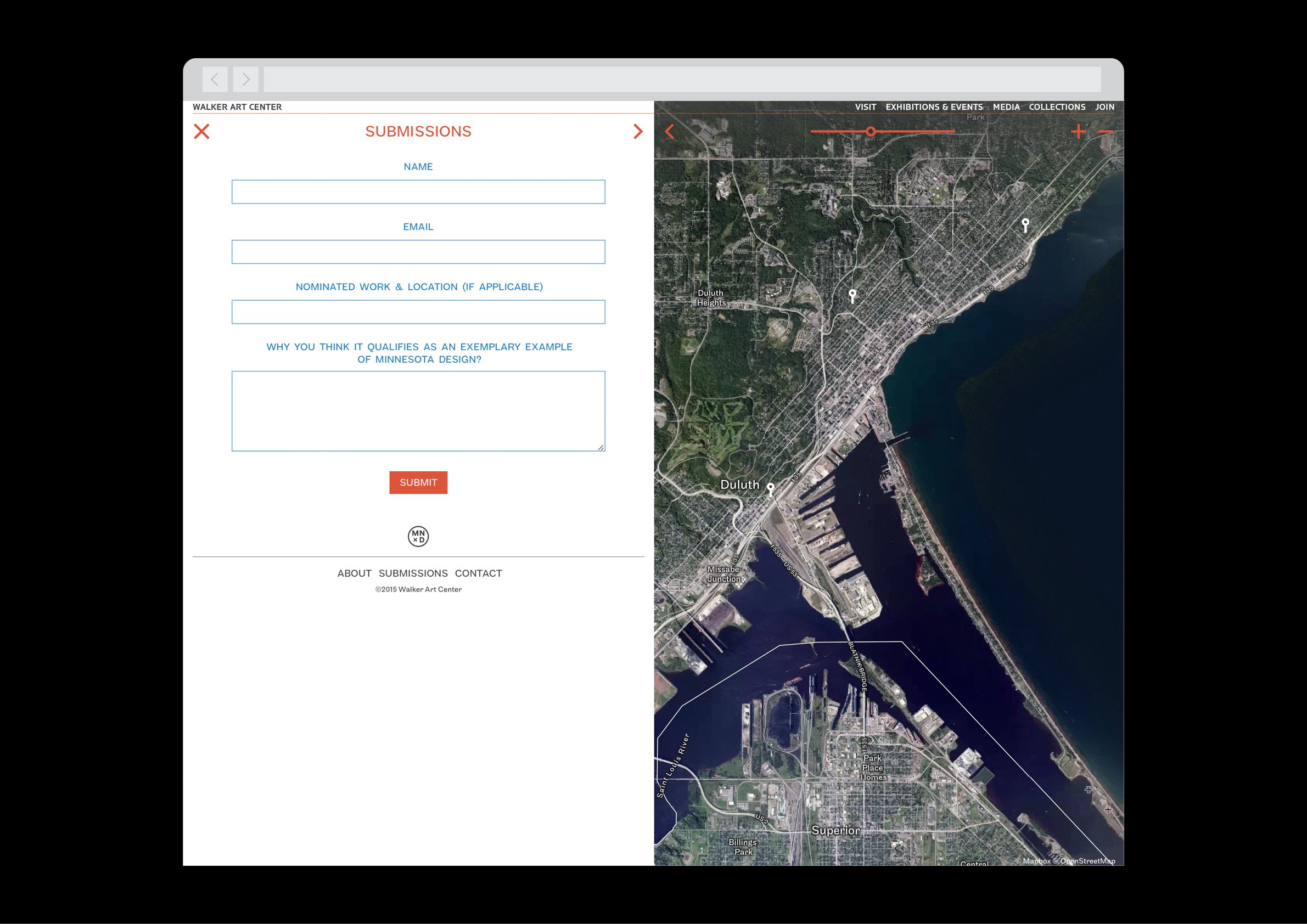Focus the Name input field
1307x924 pixels.
418,191
